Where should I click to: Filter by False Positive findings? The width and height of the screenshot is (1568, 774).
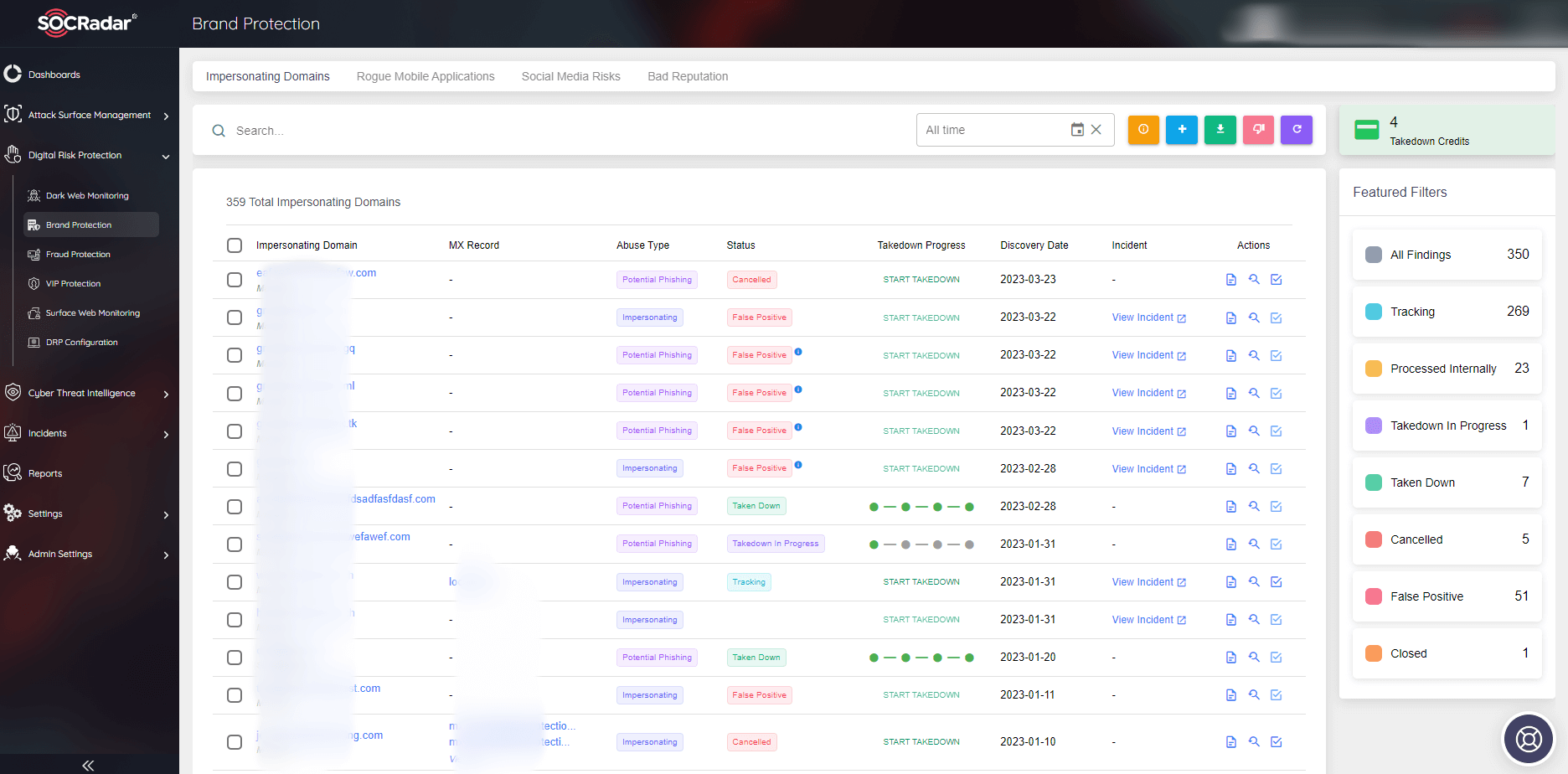(x=1447, y=596)
